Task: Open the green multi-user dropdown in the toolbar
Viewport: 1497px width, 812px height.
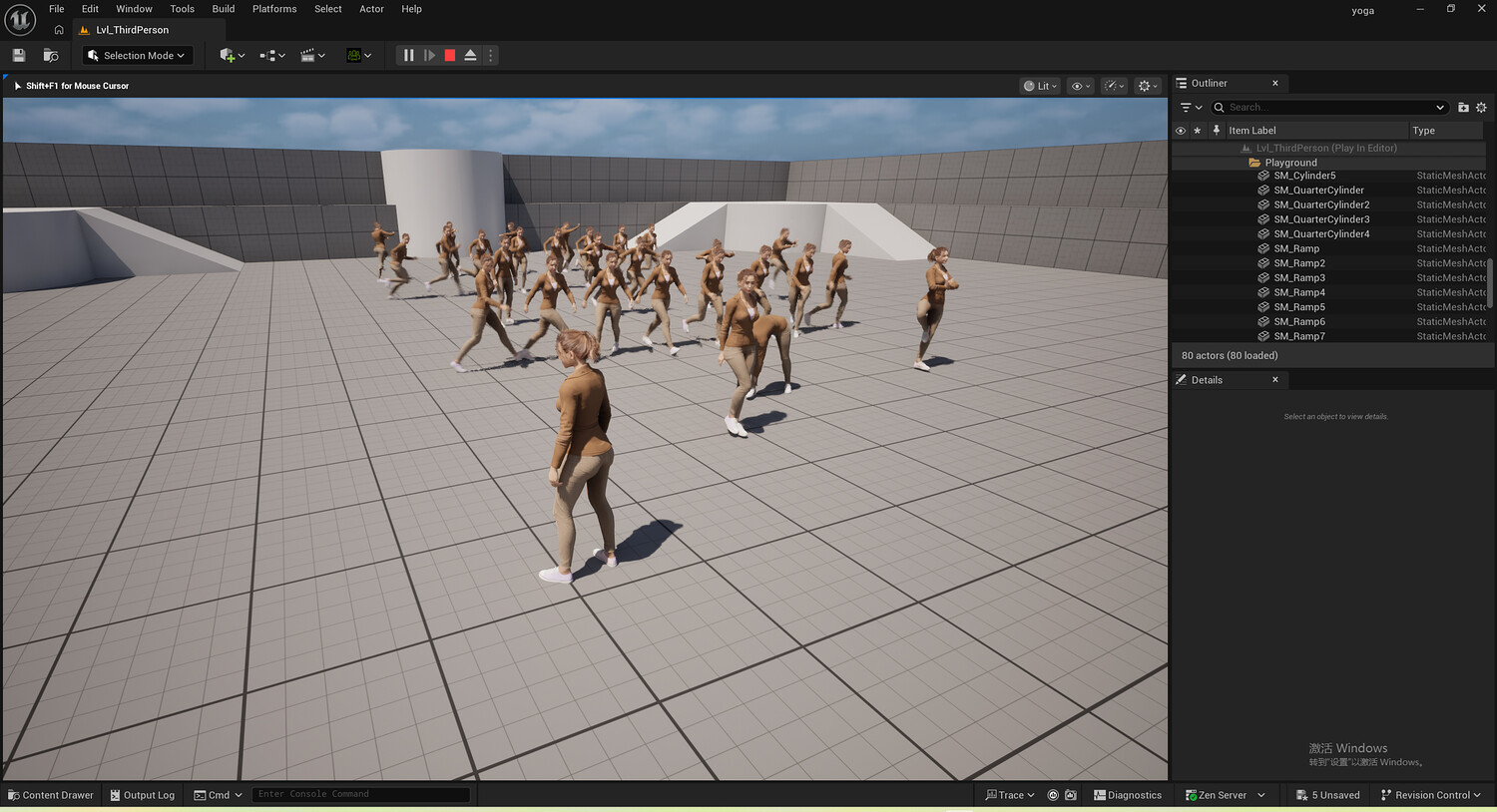Action: 358,56
